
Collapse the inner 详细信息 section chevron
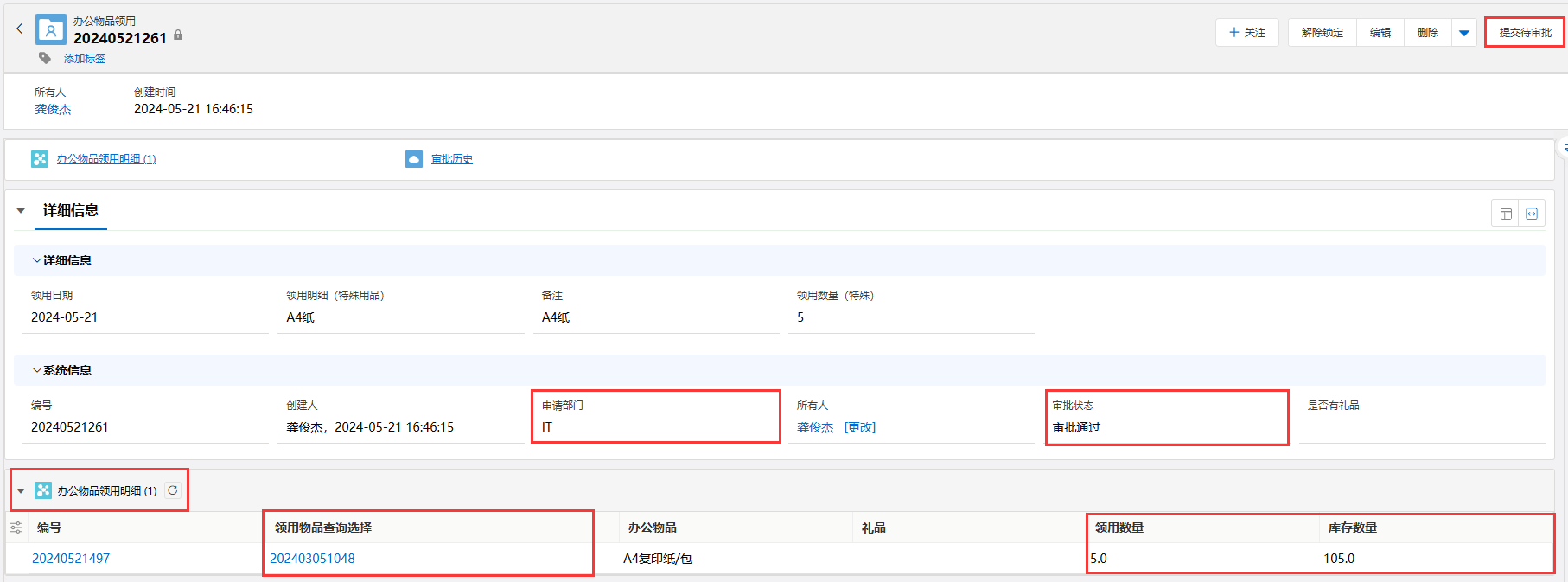tap(36, 260)
